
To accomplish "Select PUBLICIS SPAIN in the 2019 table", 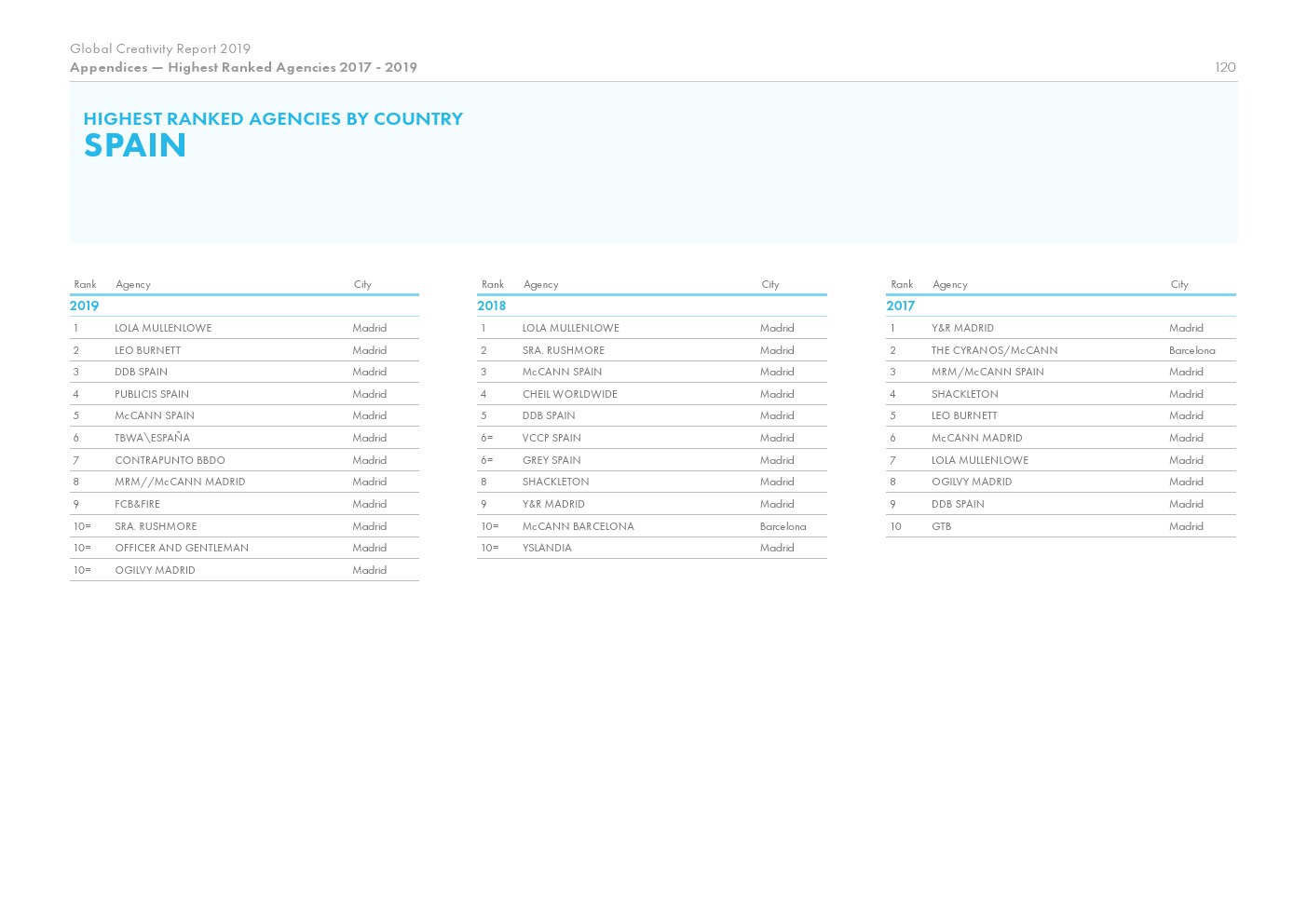I will click(152, 394).
